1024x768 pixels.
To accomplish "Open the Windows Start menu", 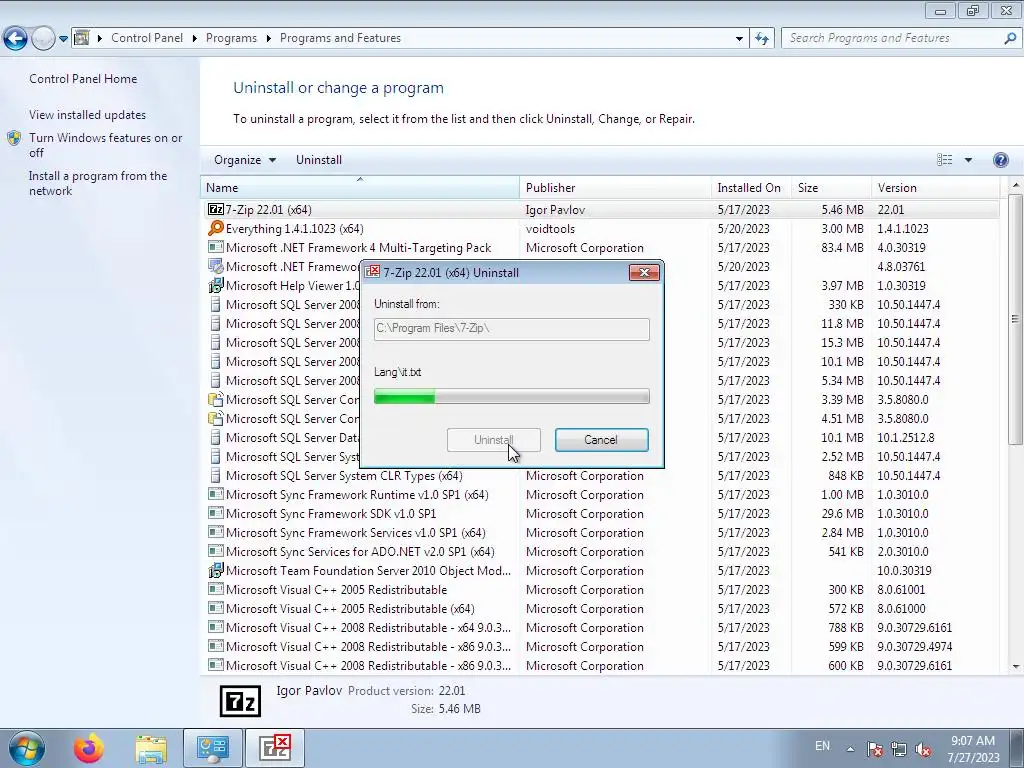I will [x=27, y=748].
